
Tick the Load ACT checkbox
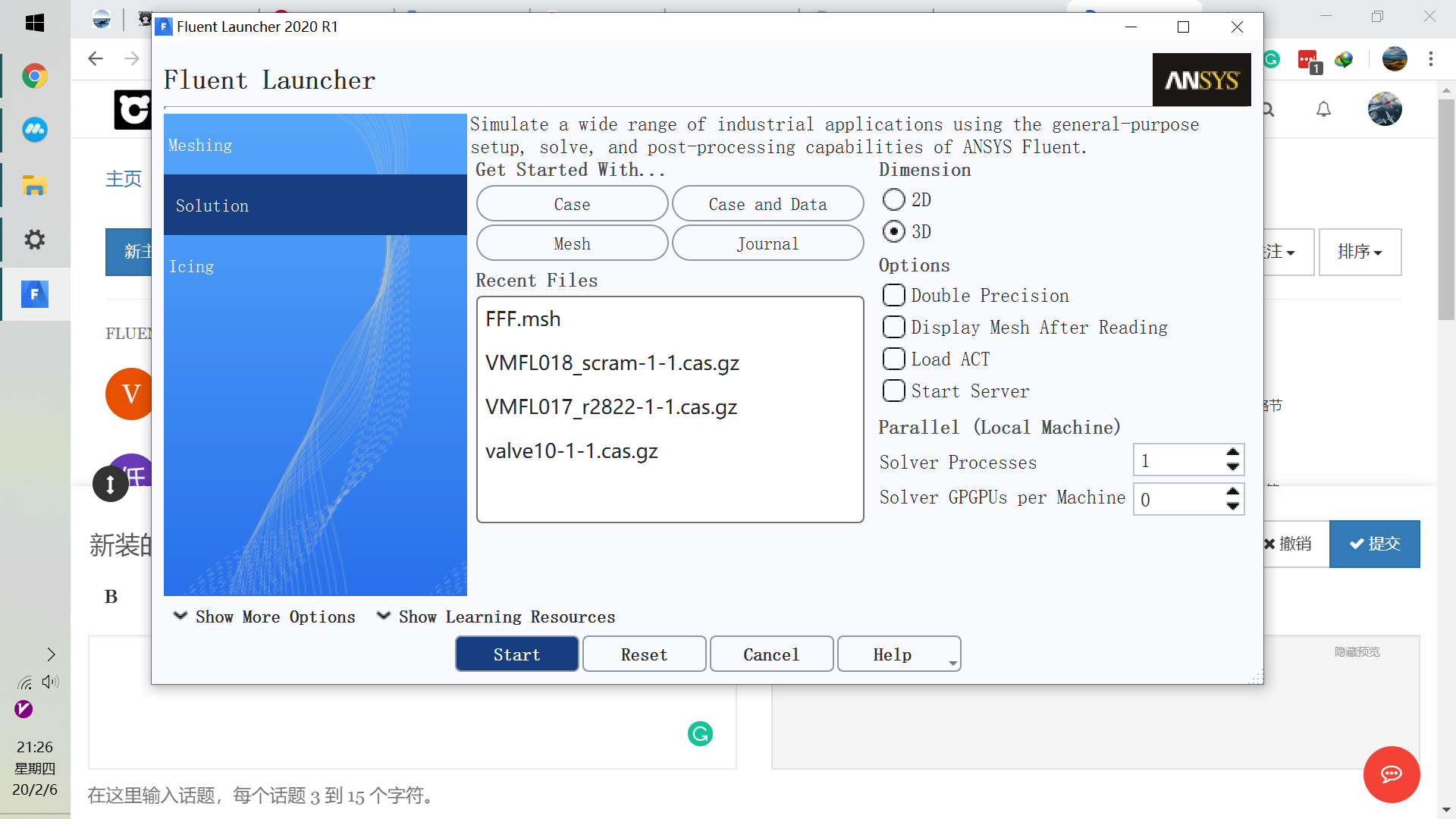point(894,359)
